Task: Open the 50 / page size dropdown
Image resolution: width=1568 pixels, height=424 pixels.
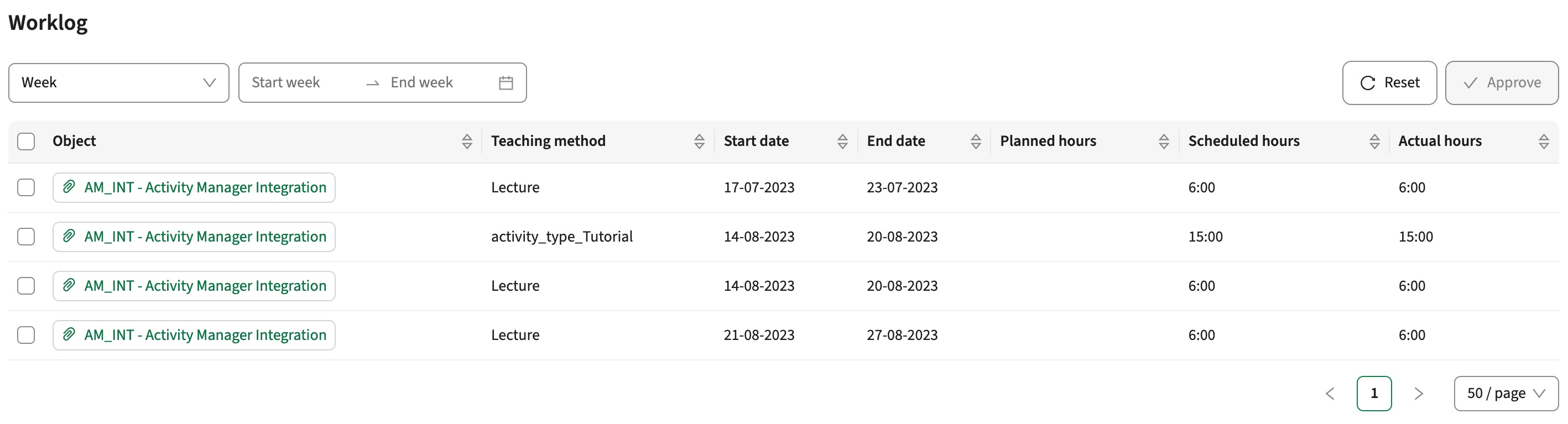Action: [x=1506, y=394]
